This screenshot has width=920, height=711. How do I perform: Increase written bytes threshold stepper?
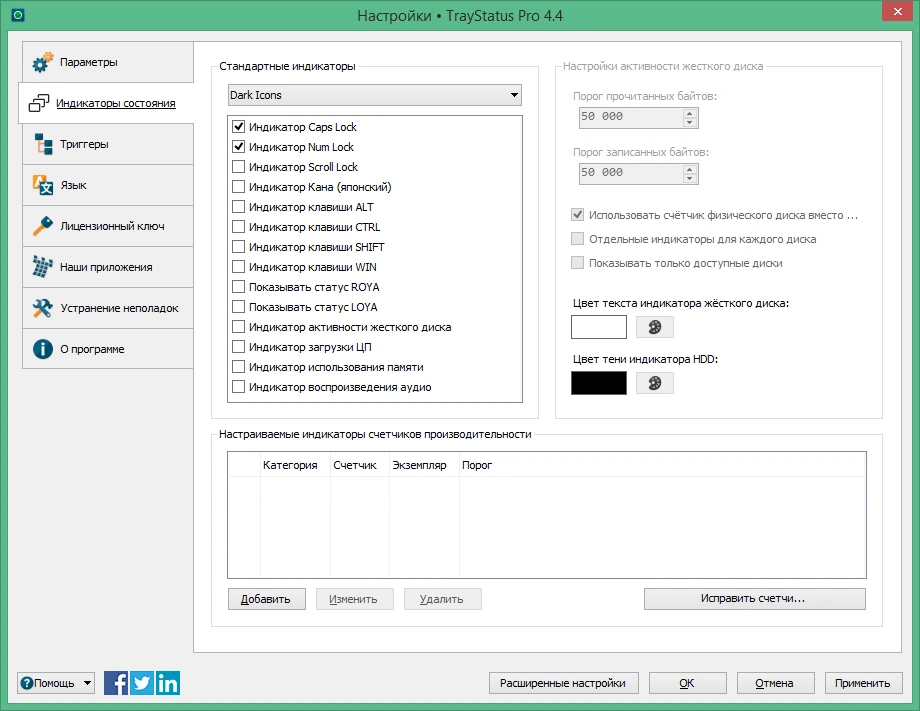pos(690,169)
